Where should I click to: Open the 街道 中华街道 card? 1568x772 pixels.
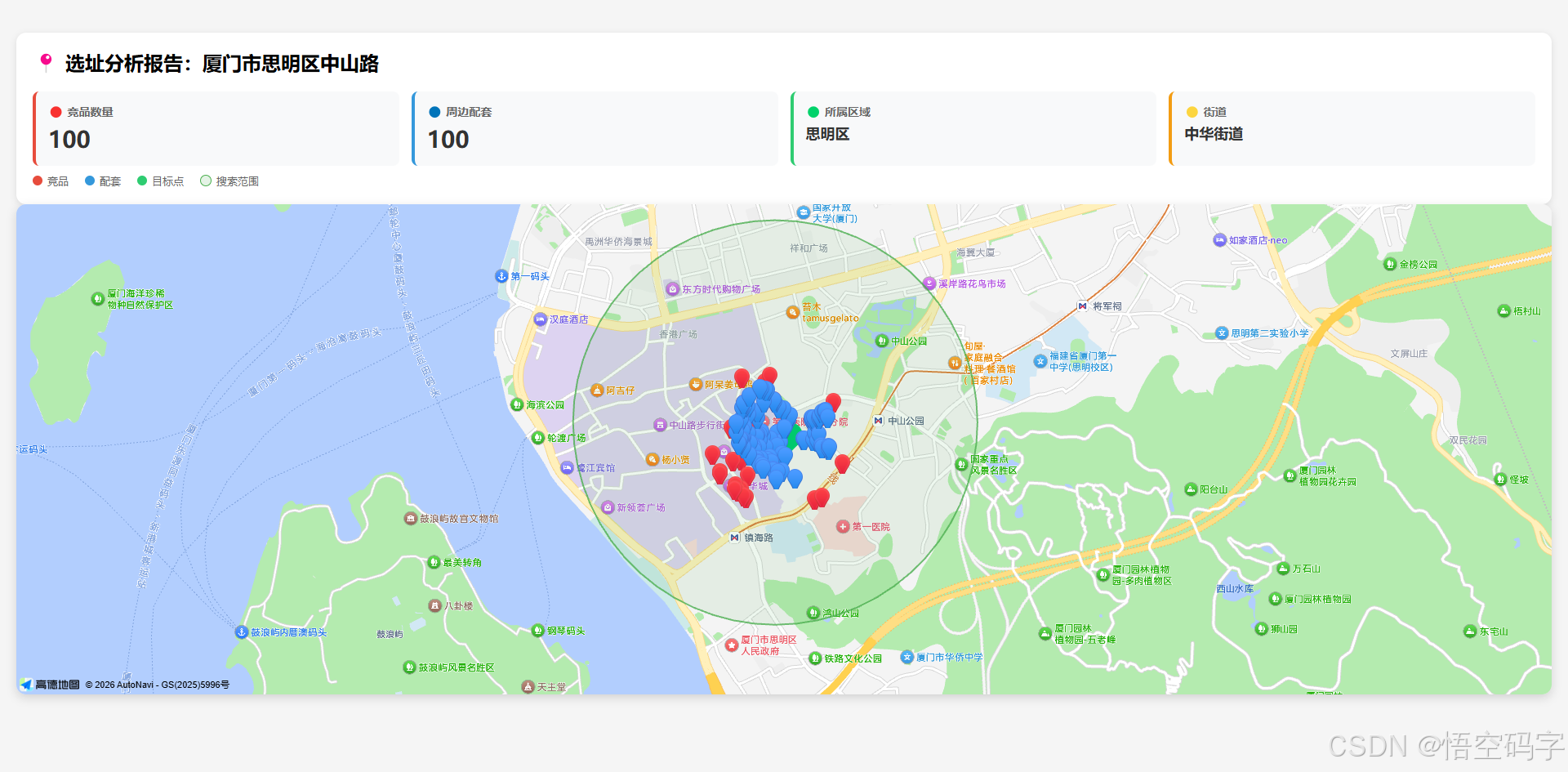(1352, 128)
